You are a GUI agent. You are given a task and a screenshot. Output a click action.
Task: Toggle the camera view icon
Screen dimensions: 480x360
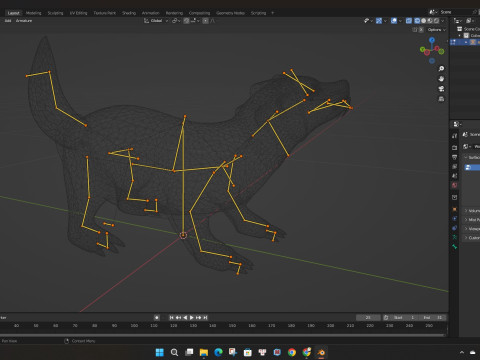[x=441, y=89]
